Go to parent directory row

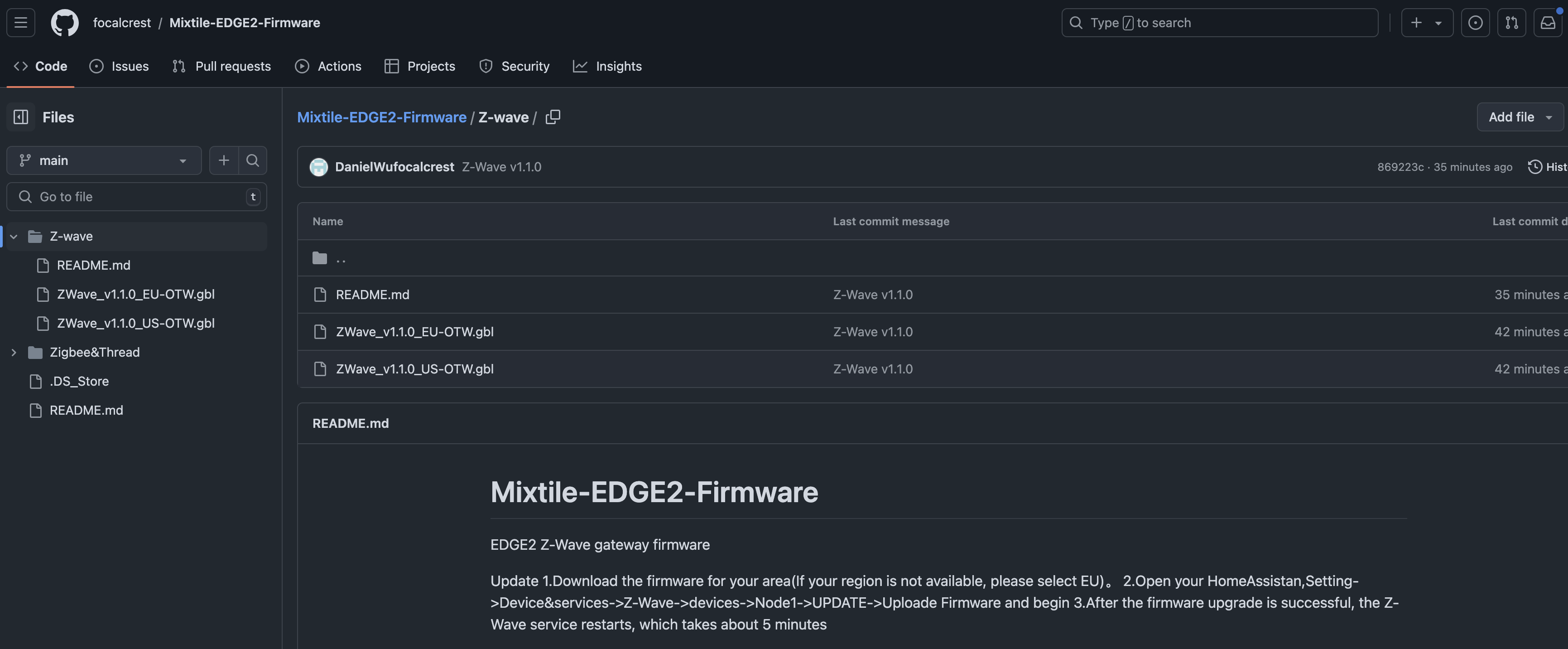[x=341, y=258]
